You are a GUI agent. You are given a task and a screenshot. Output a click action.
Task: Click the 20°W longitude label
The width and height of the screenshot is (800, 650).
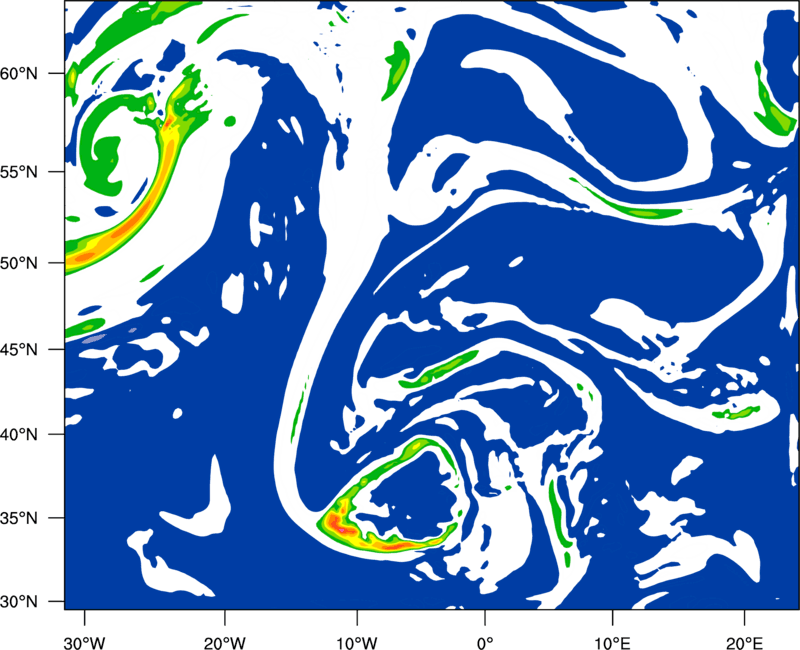(x=225, y=643)
